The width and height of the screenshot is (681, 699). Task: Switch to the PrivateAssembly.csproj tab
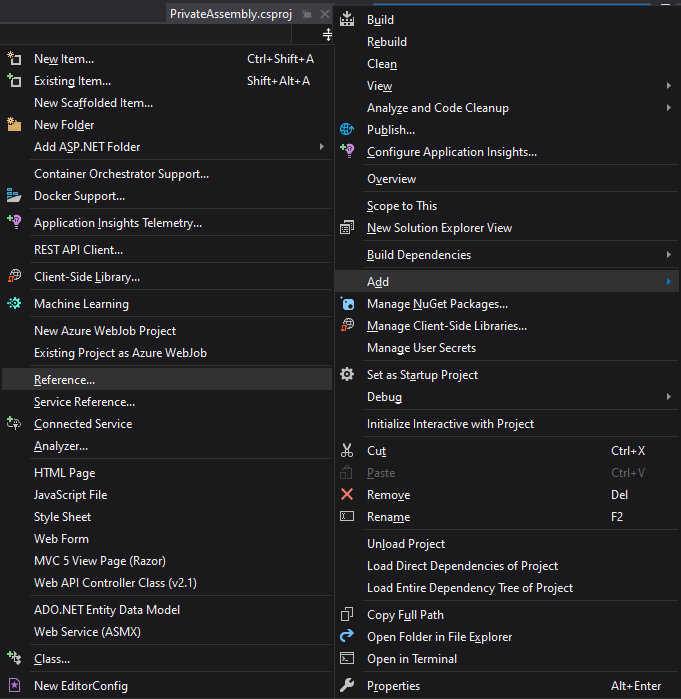pos(231,14)
